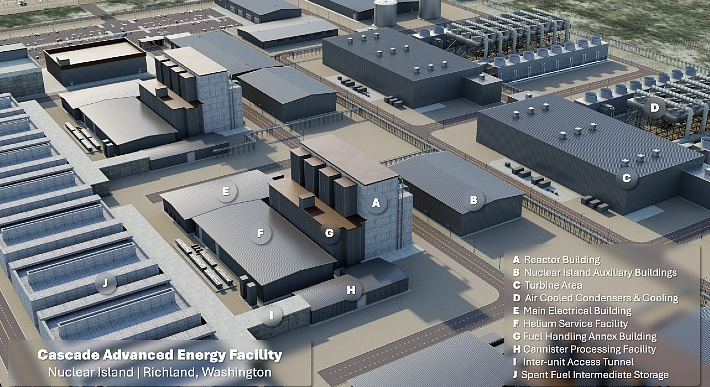Click the C marker on turbine area
The width and height of the screenshot is (710, 387).
627,178
